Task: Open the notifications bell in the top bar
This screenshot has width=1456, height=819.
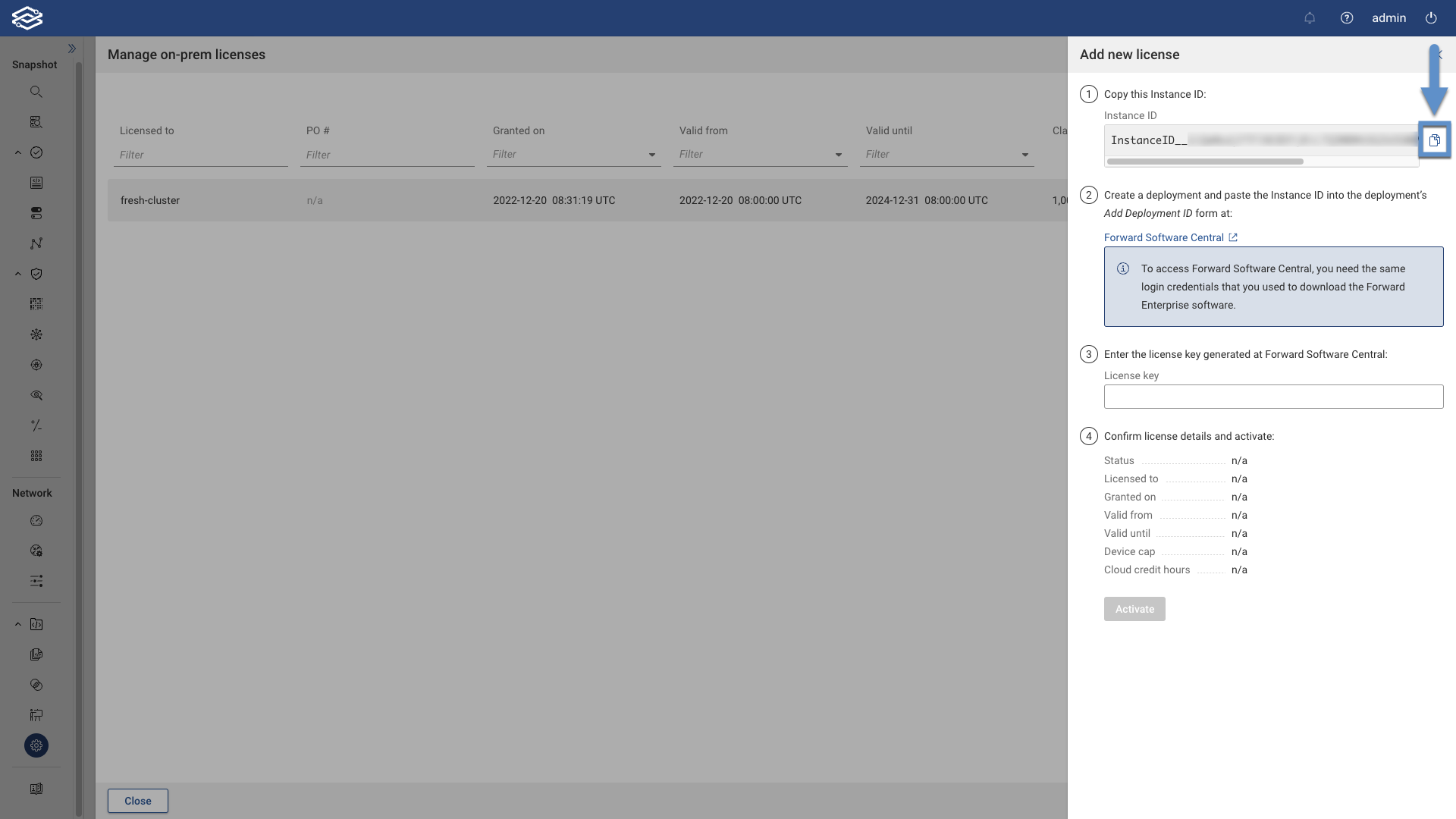Action: [1310, 17]
